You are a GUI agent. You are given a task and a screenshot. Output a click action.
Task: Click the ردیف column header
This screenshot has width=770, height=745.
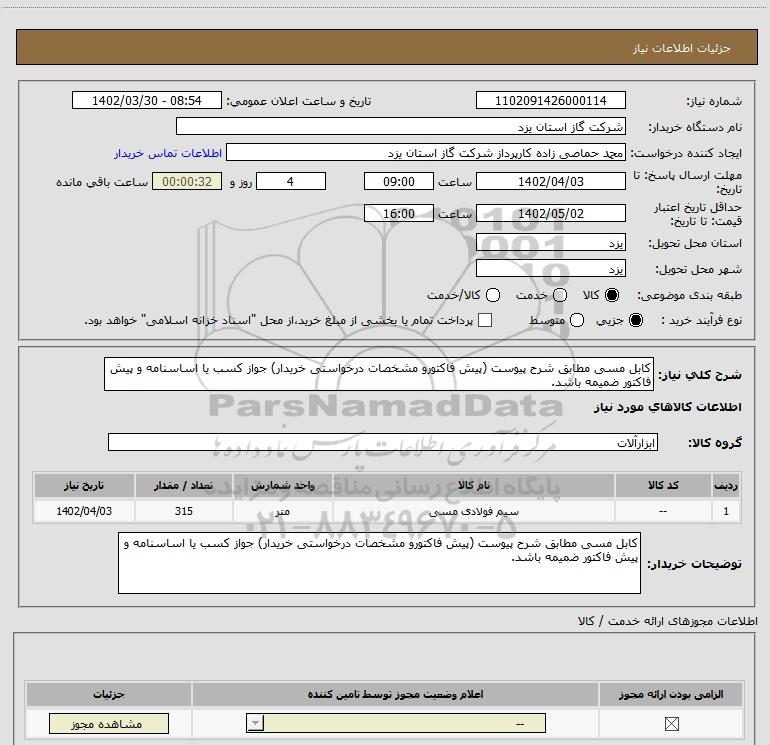tap(726, 485)
